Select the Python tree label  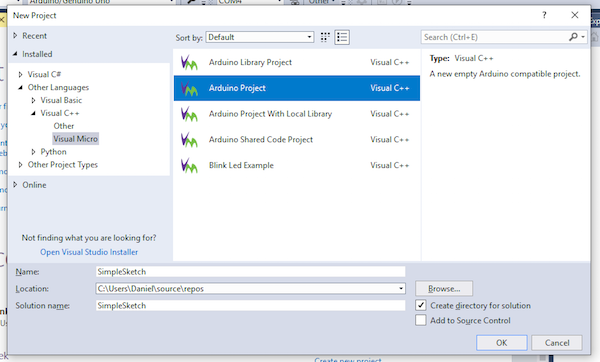(x=54, y=152)
